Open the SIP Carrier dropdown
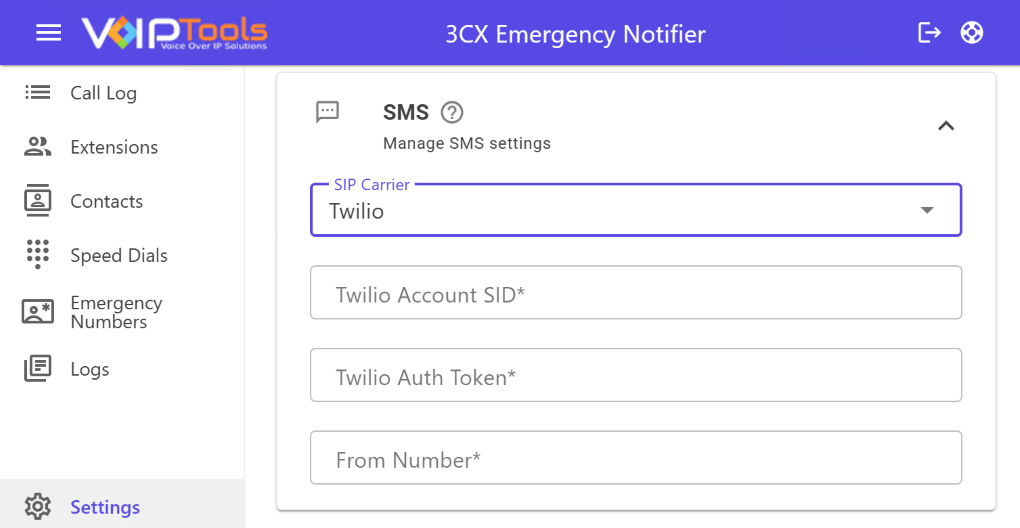Viewport: 1020px width, 528px height. pyautogui.click(x=620, y=211)
